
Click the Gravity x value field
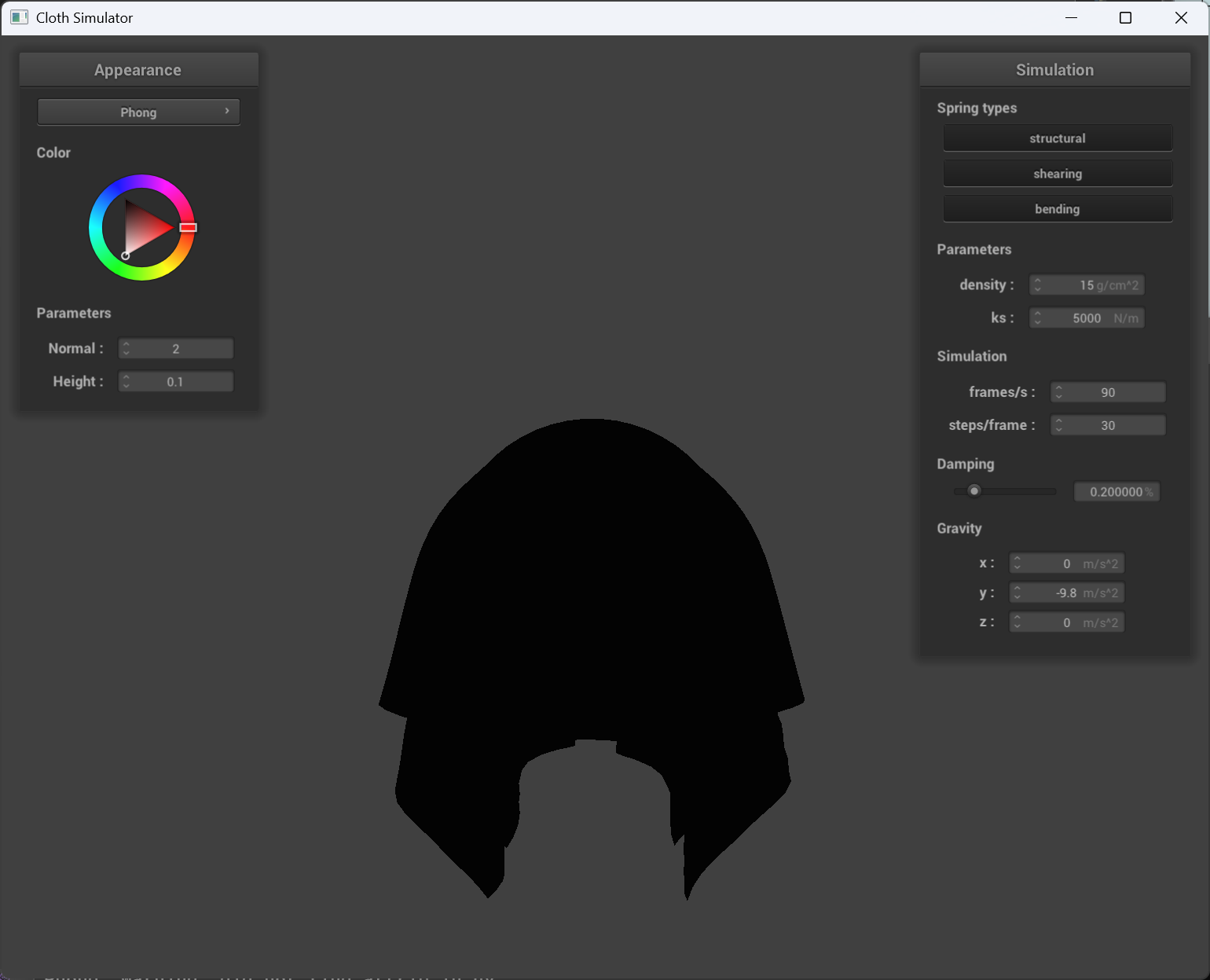[x=1066, y=563]
